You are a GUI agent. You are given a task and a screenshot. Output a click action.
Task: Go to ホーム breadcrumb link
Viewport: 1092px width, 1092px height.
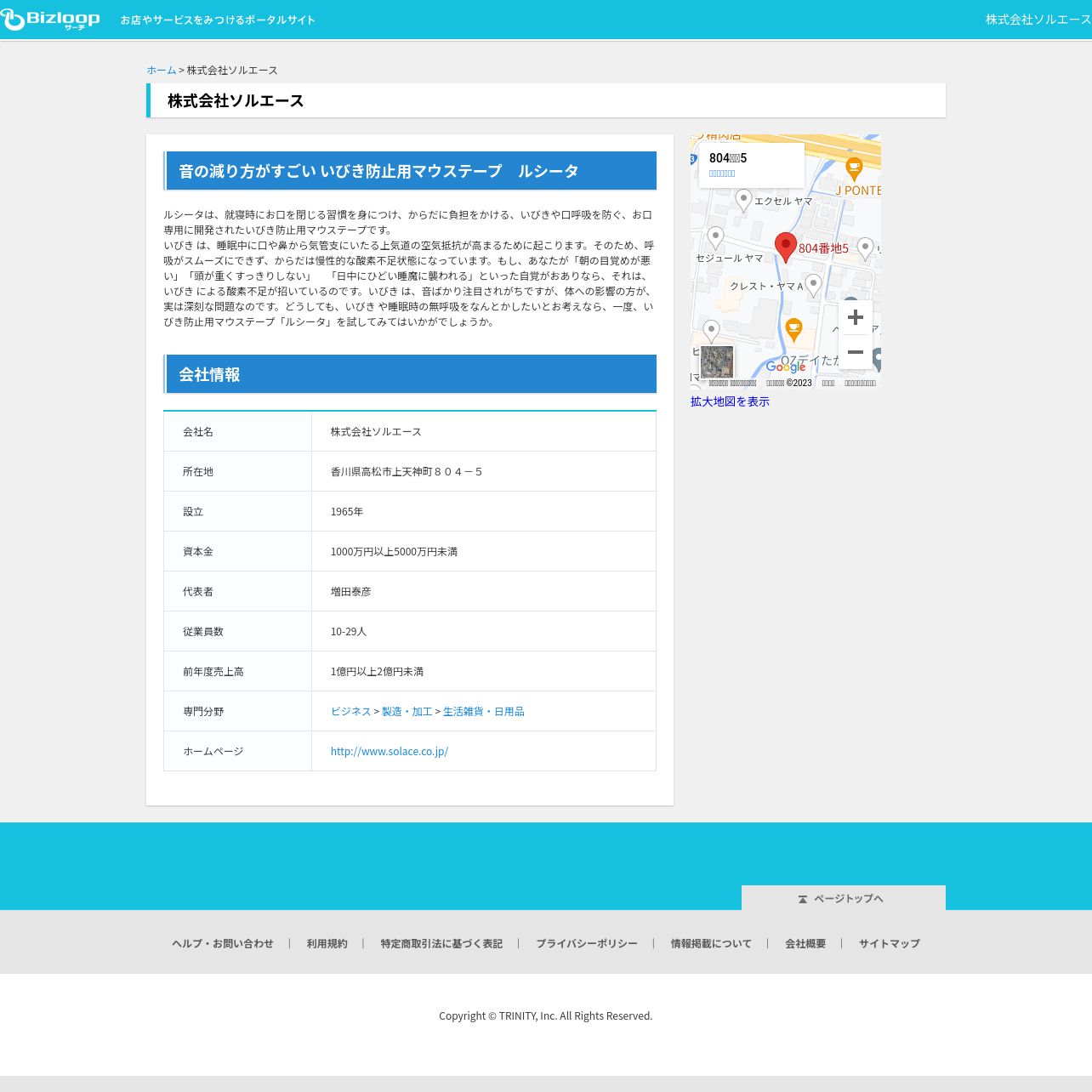coord(162,70)
